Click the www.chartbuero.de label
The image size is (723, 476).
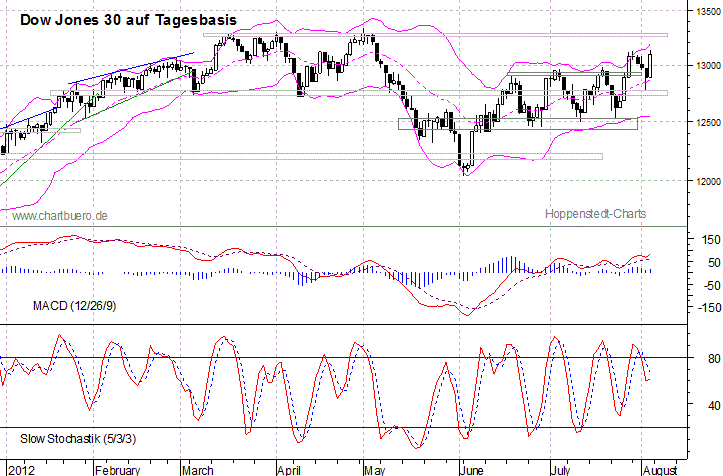click(60, 215)
